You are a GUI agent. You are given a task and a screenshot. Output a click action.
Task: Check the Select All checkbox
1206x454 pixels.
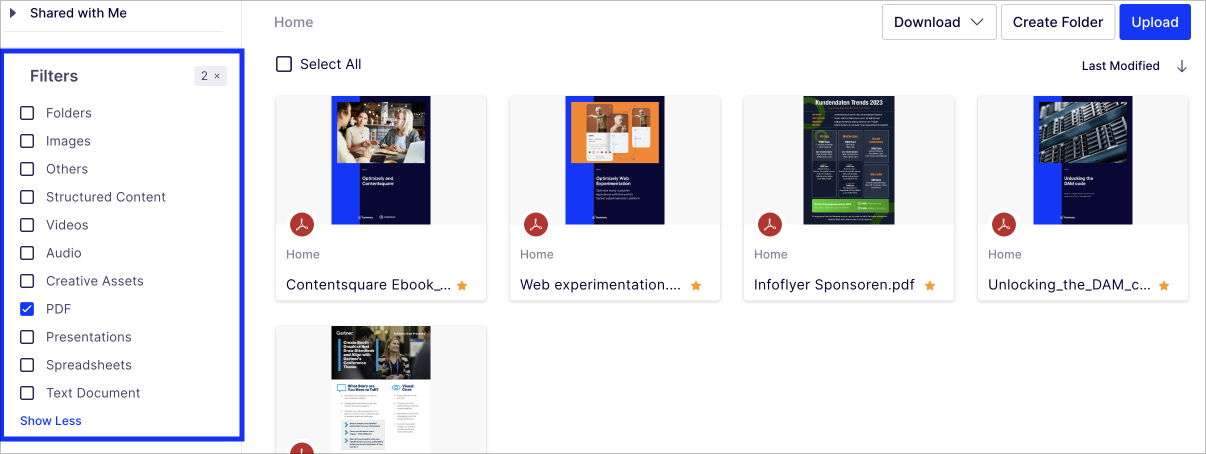(284, 64)
